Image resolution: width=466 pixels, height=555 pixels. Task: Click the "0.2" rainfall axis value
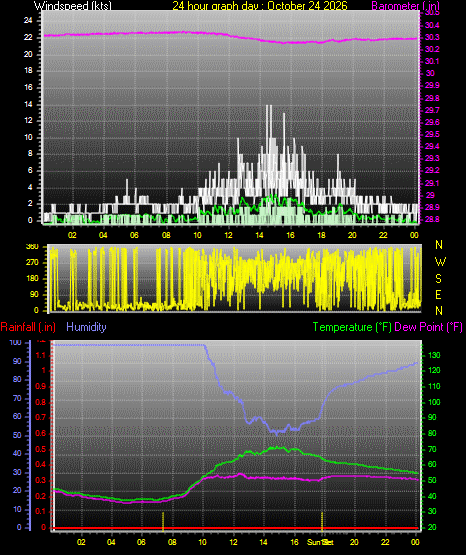(x=41, y=496)
